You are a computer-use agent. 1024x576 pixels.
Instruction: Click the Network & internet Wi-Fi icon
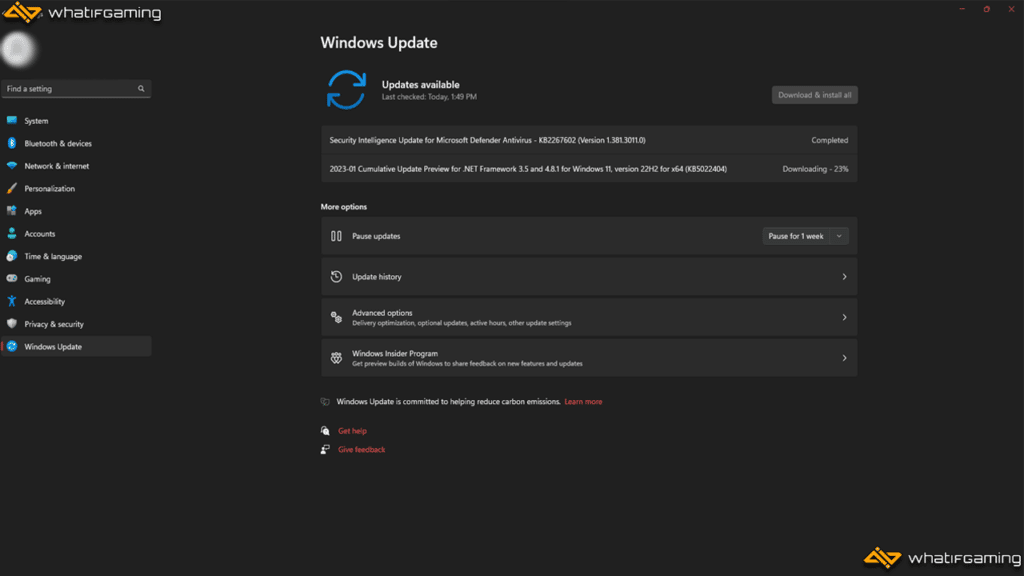[x=12, y=166]
